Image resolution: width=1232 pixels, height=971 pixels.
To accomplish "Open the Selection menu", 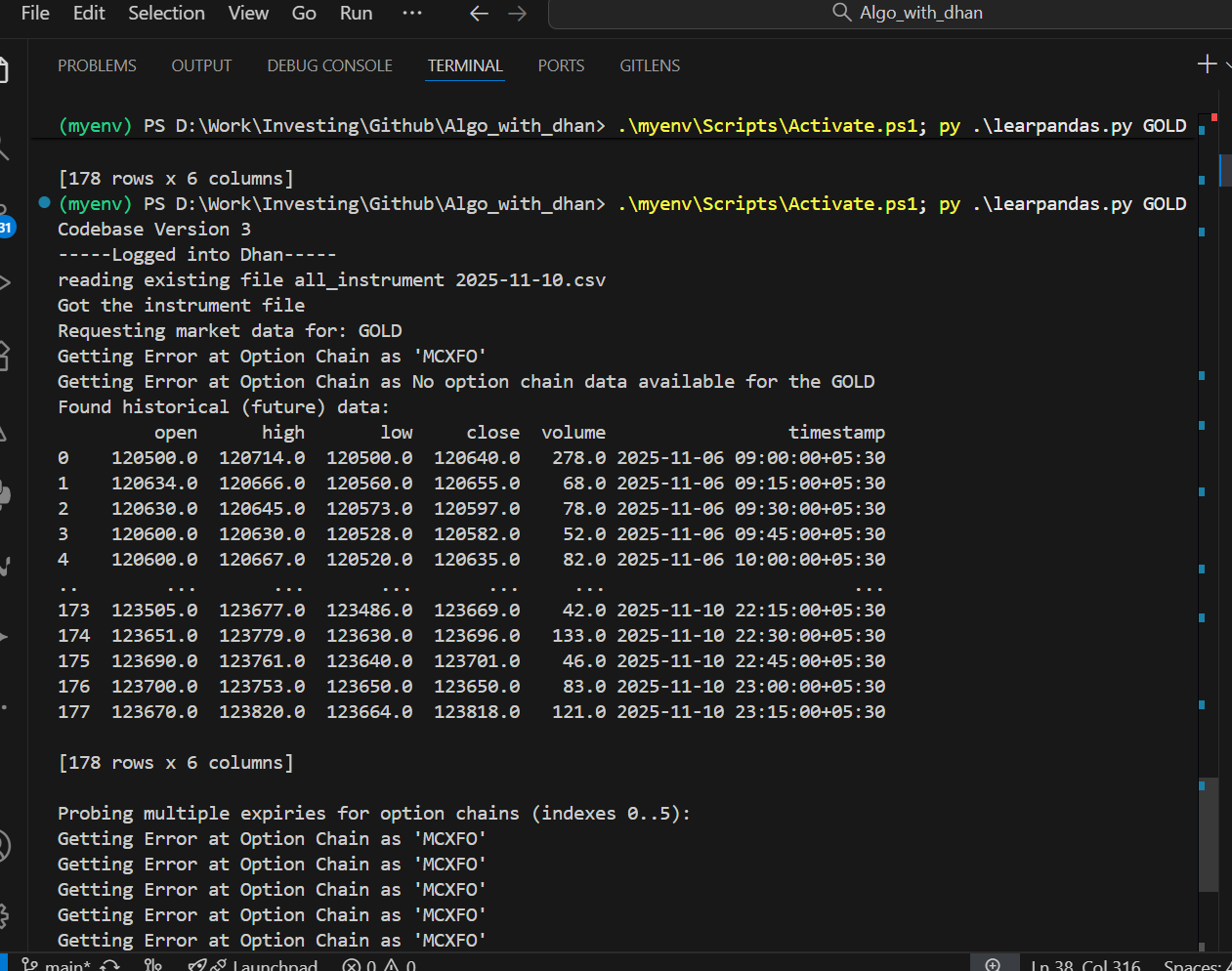I will [x=166, y=14].
